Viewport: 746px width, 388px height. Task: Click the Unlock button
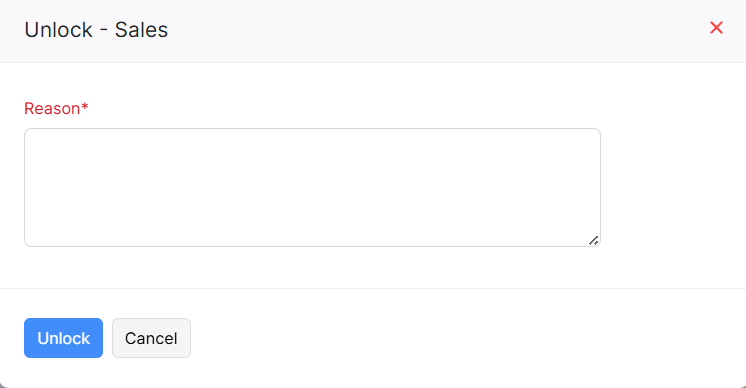click(63, 338)
